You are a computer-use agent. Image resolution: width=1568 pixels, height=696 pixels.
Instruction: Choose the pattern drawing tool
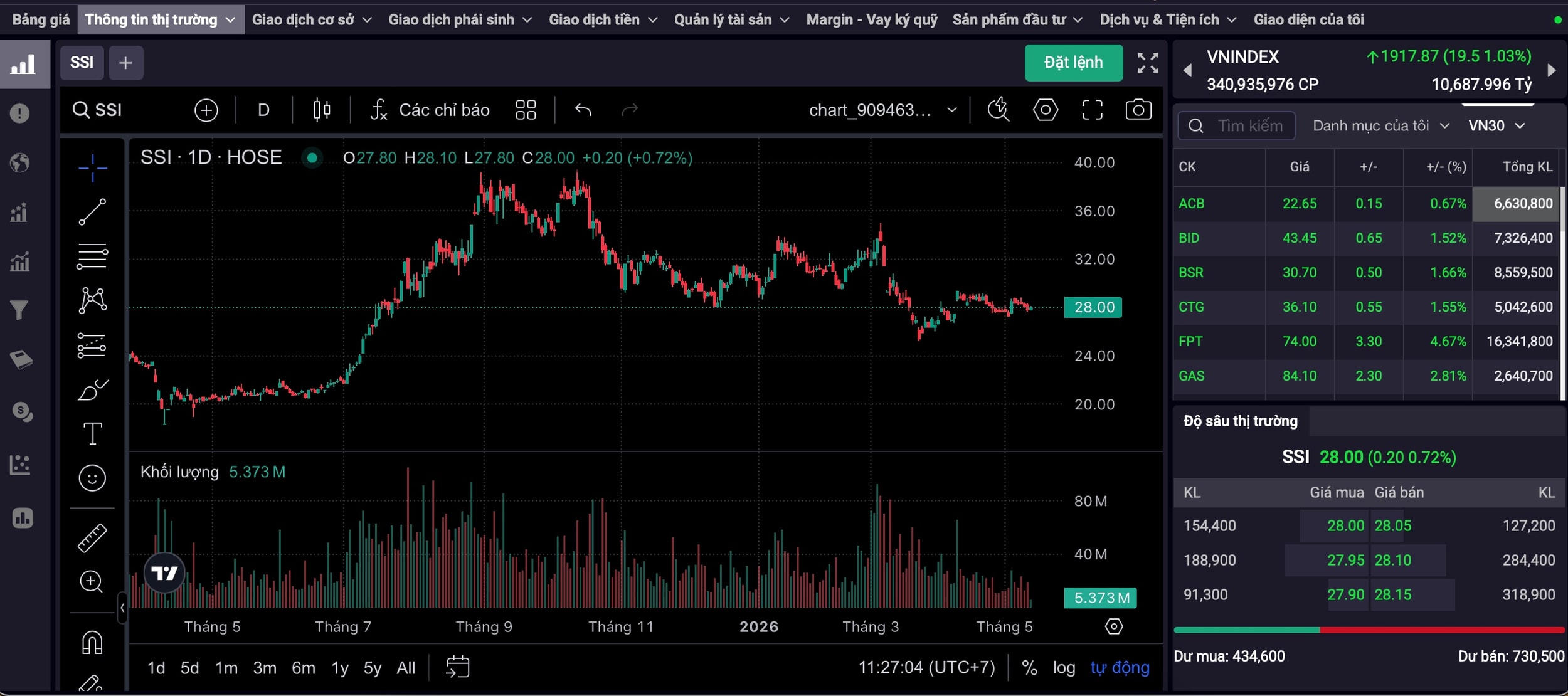tap(92, 300)
